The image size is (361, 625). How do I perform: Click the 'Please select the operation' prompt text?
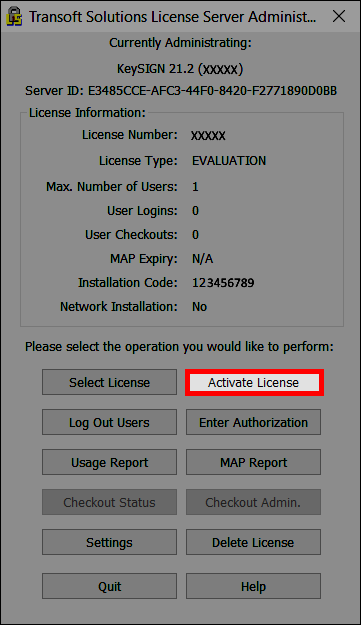(x=179, y=347)
